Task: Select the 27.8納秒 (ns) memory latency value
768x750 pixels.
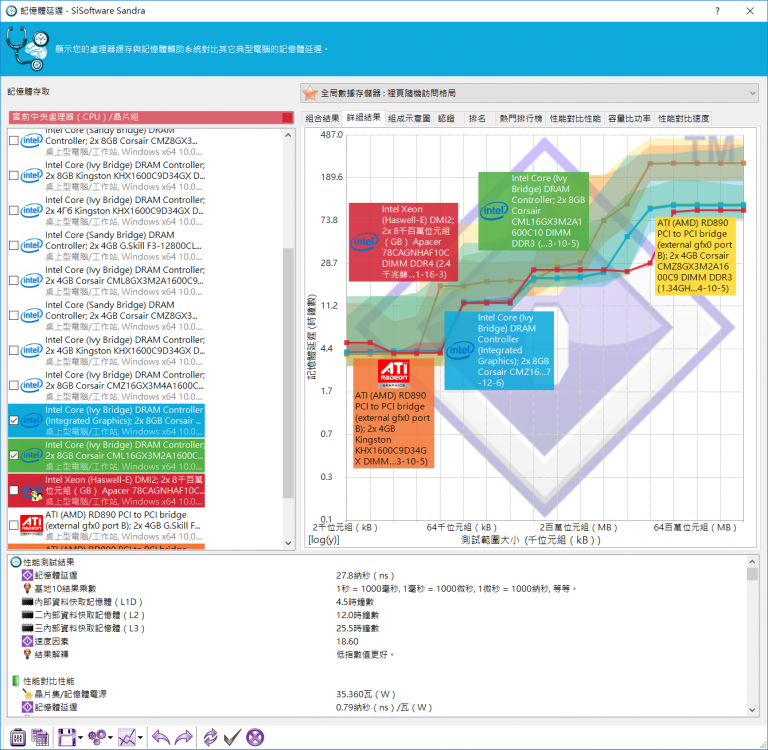Action: 365,575
